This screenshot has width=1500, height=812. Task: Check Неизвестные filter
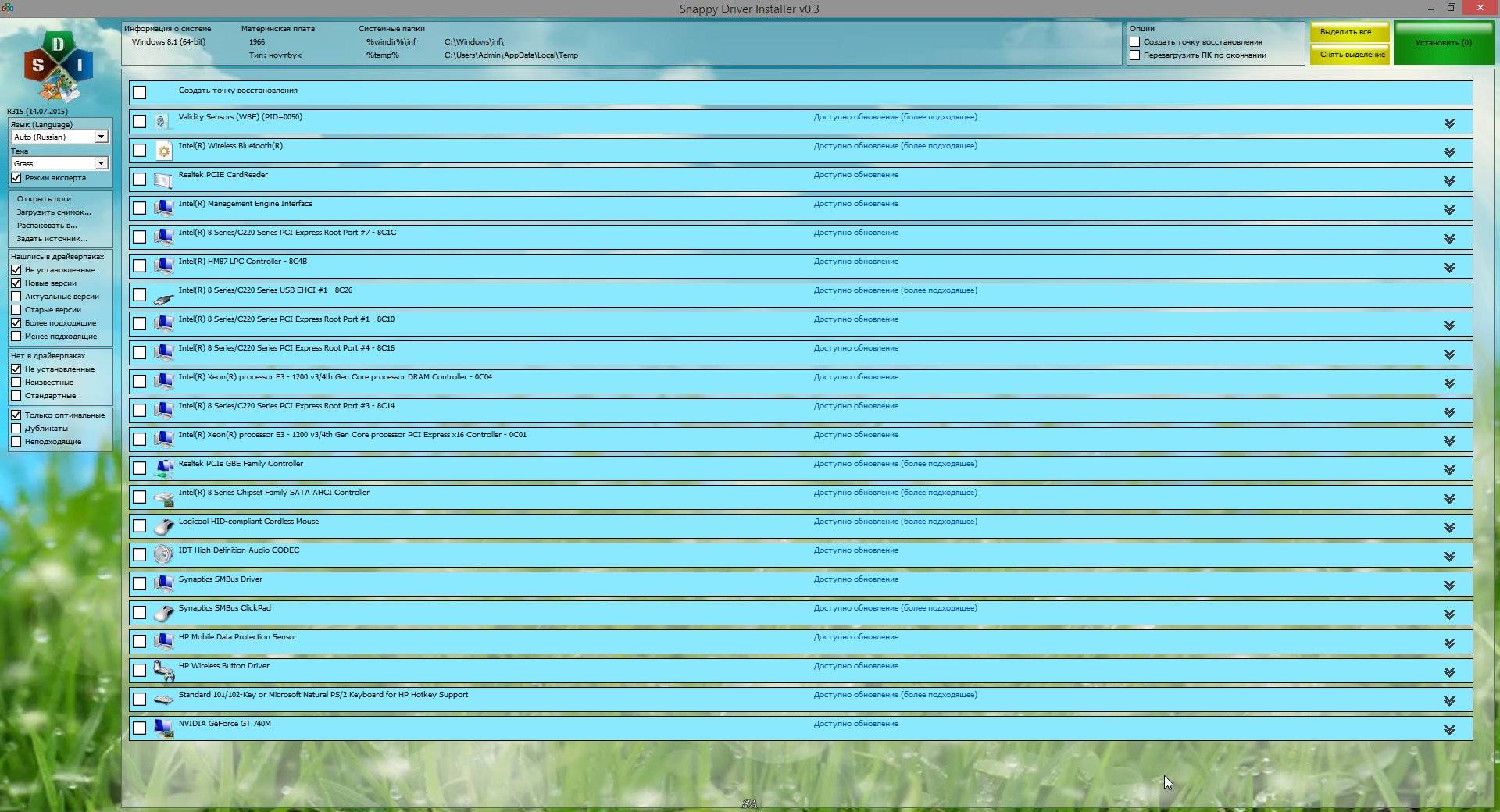16,383
